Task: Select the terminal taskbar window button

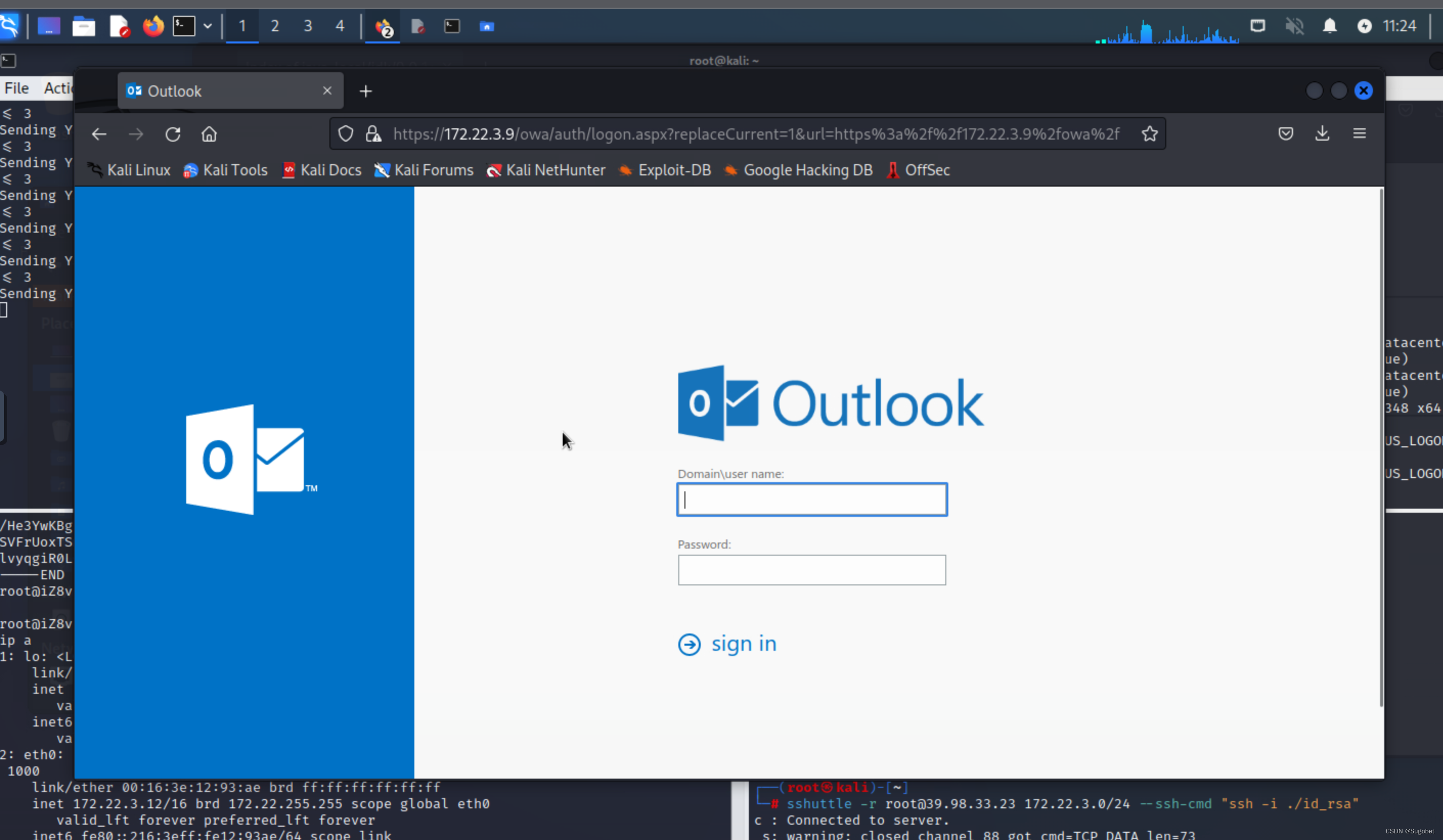Action: (452, 26)
